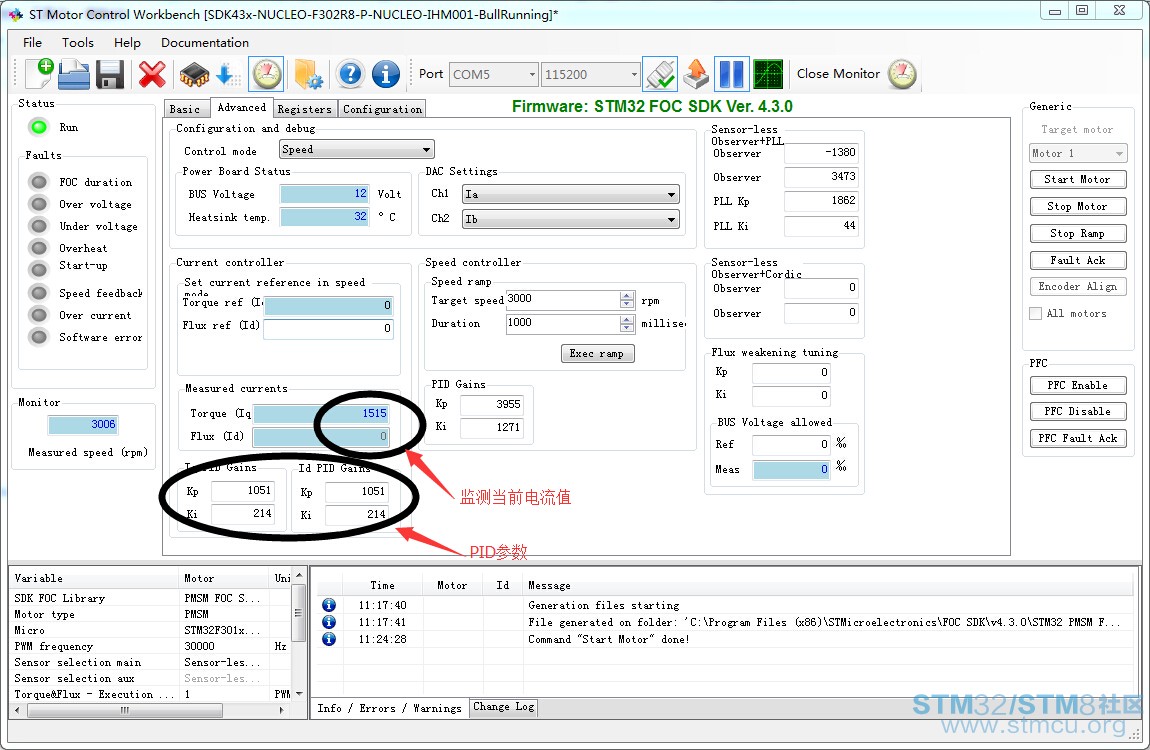This screenshot has height=750, width=1150.
Task: Click the Under voltage fault indicator
Action: pyautogui.click(x=39, y=226)
